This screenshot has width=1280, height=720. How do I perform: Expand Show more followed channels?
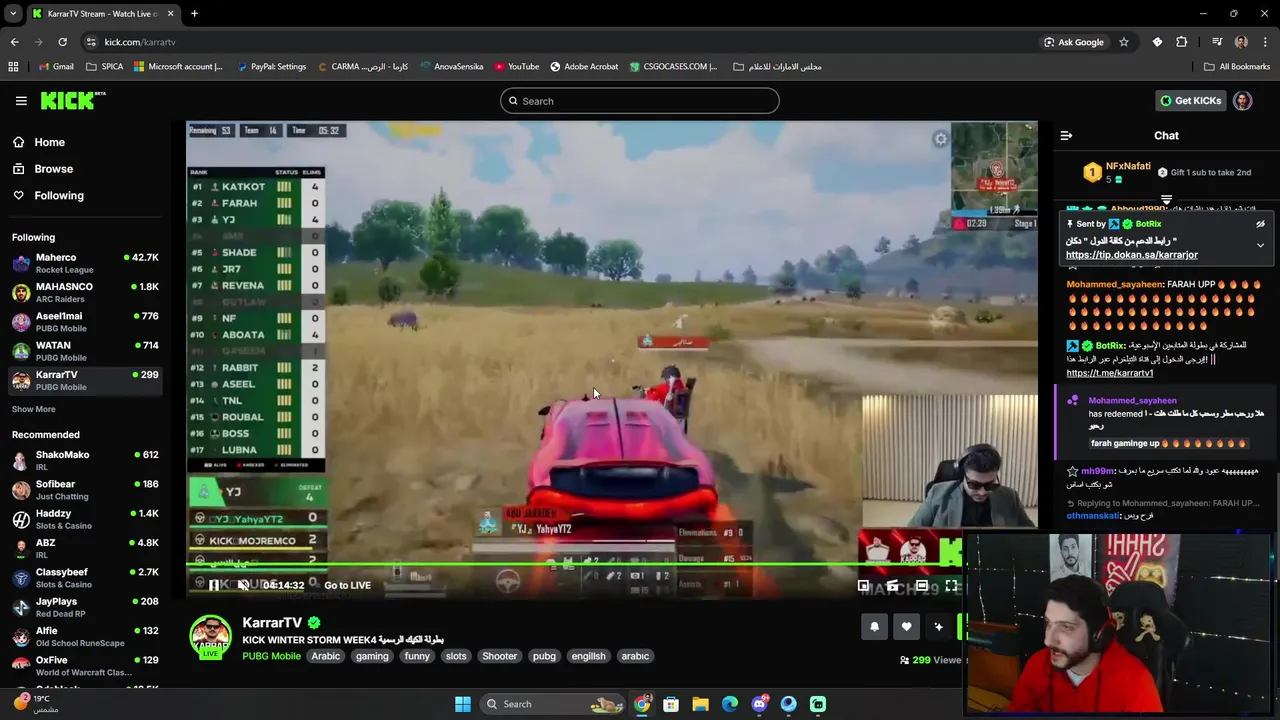pos(33,409)
